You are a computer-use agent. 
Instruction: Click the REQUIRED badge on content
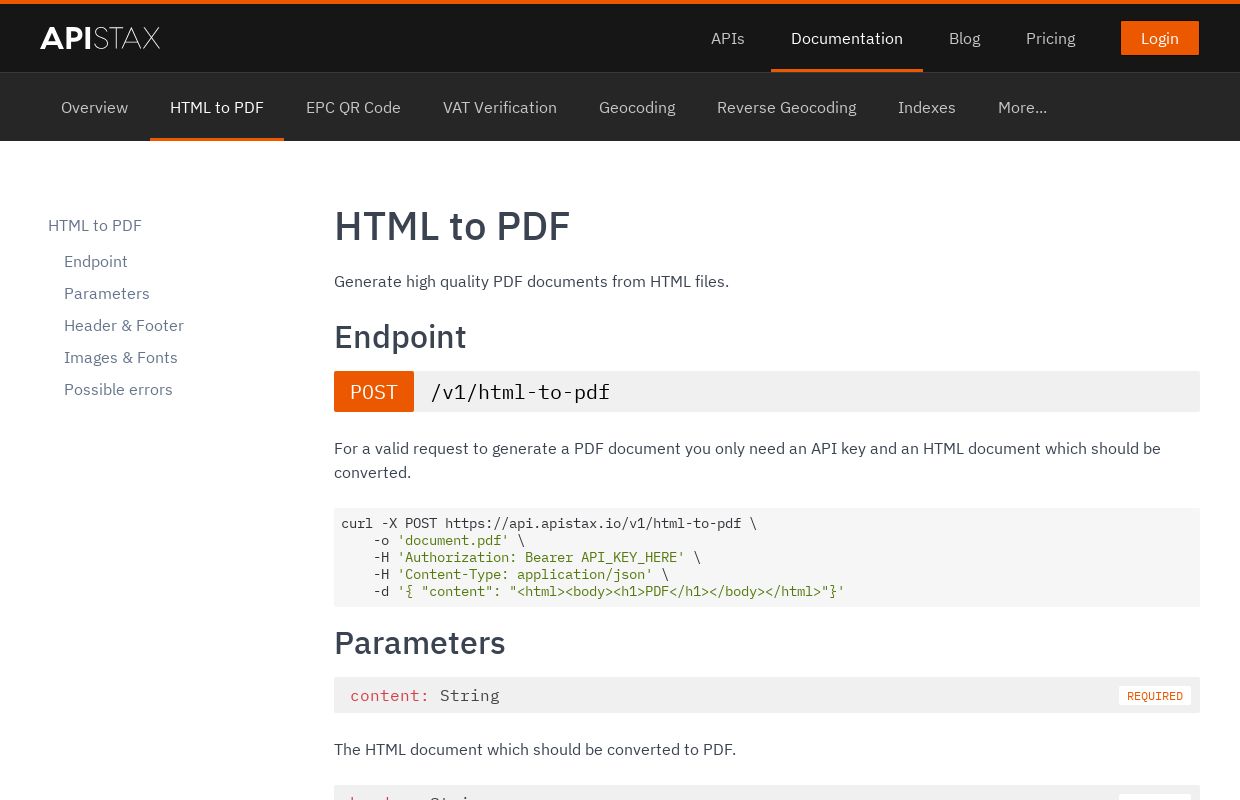coord(1155,696)
